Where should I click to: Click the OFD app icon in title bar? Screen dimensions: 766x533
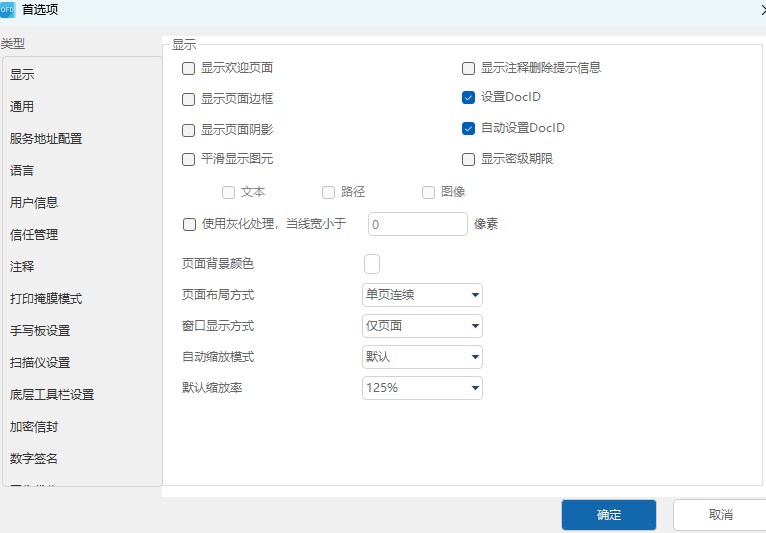tap(9, 10)
